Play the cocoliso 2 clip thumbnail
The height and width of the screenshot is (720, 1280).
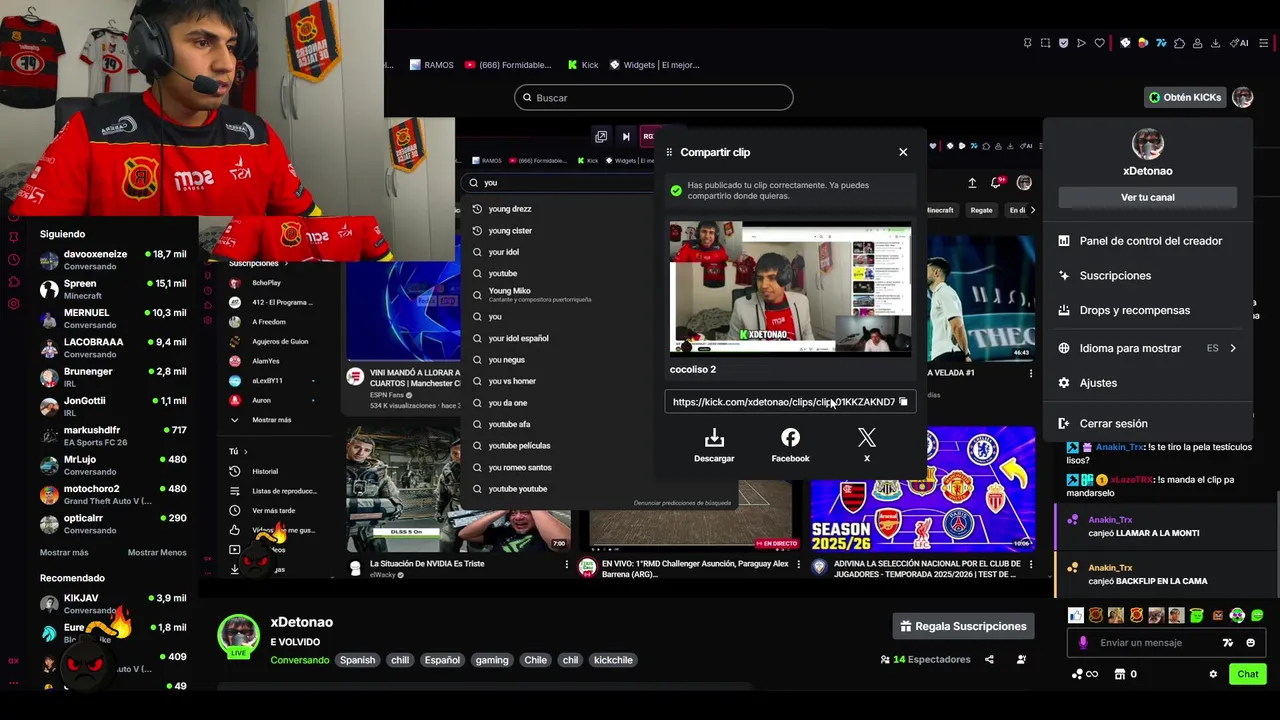point(790,288)
